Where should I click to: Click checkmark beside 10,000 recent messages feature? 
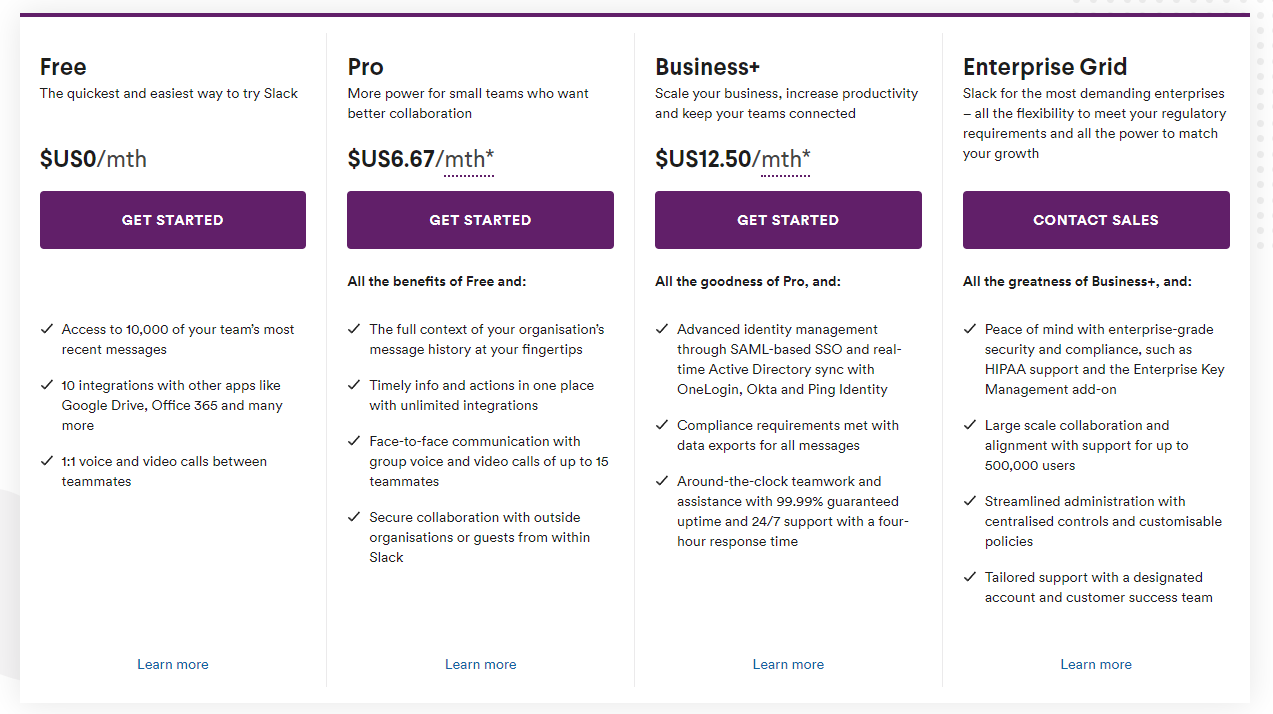(x=47, y=328)
